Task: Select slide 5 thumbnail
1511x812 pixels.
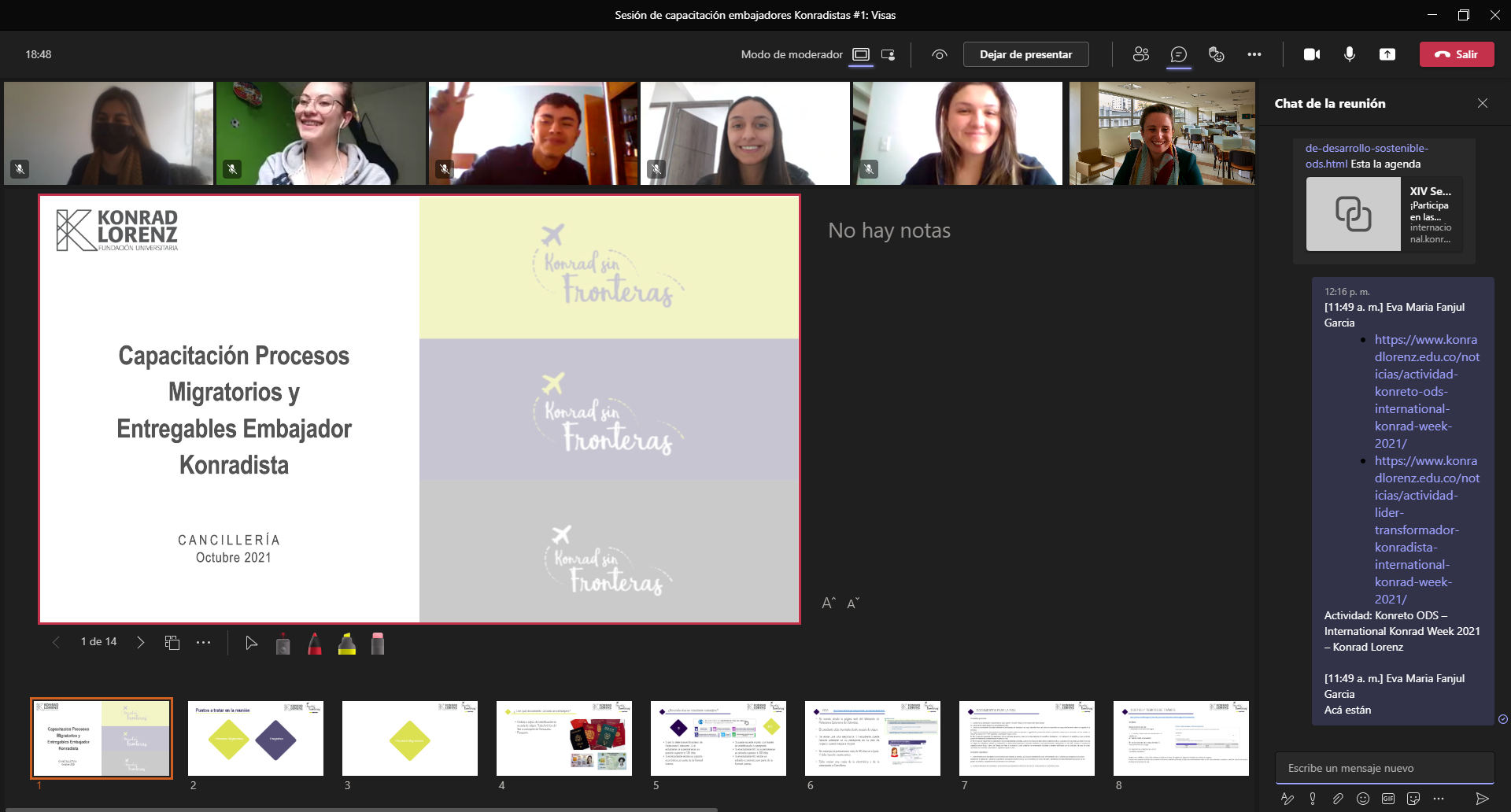Action: pos(719,738)
